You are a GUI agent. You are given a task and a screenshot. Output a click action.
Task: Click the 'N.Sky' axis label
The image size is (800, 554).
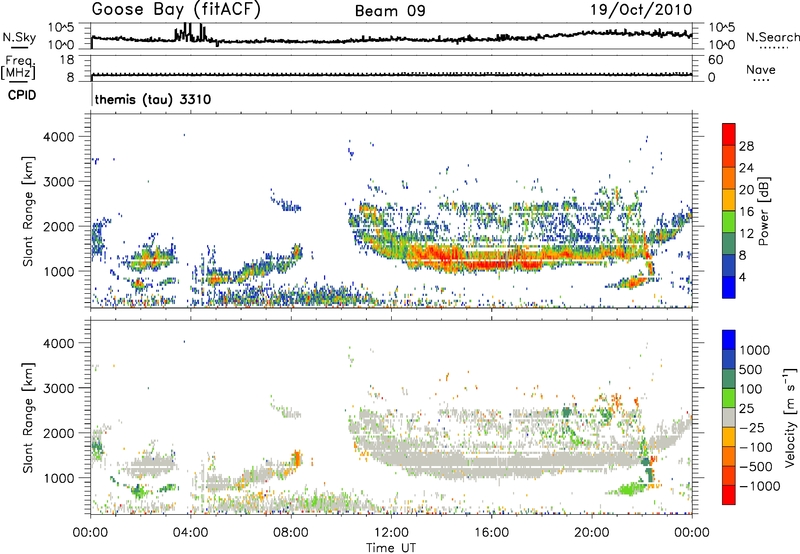pyautogui.click(x=19, y=37)
